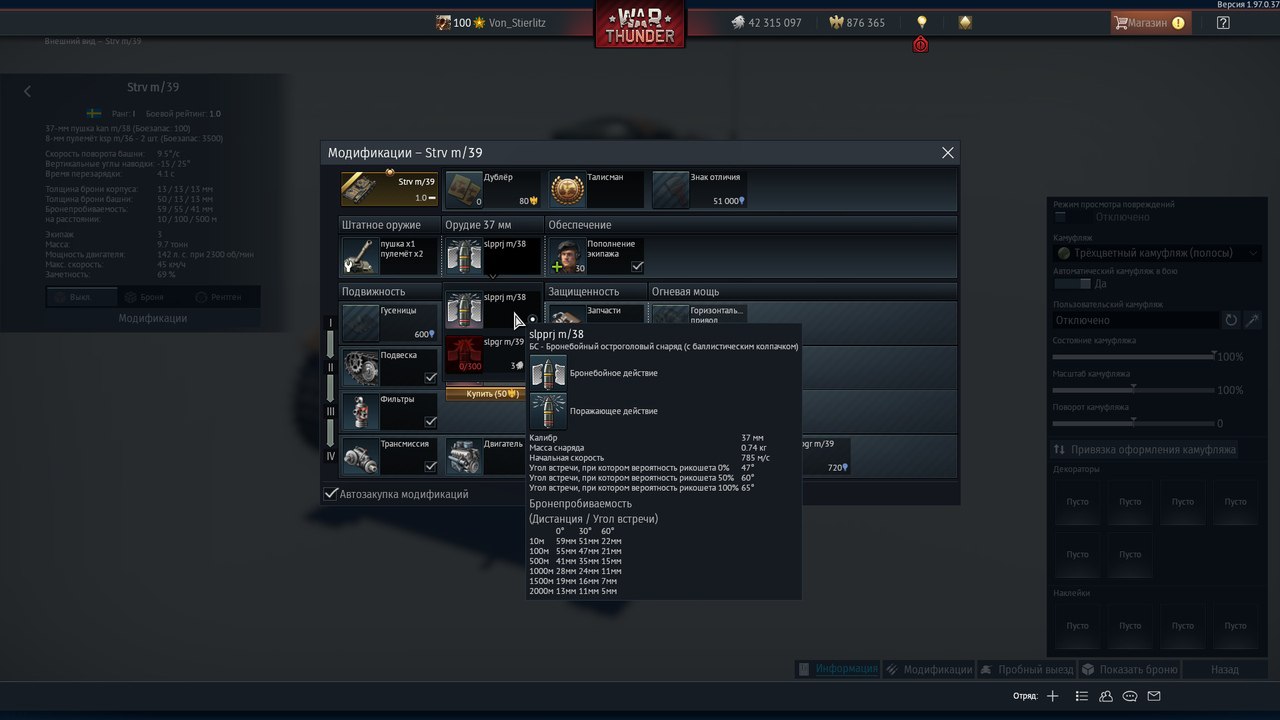Toggle the Пополнение экипажа checkbox
Screen dimensions: 1280x720
637,266
